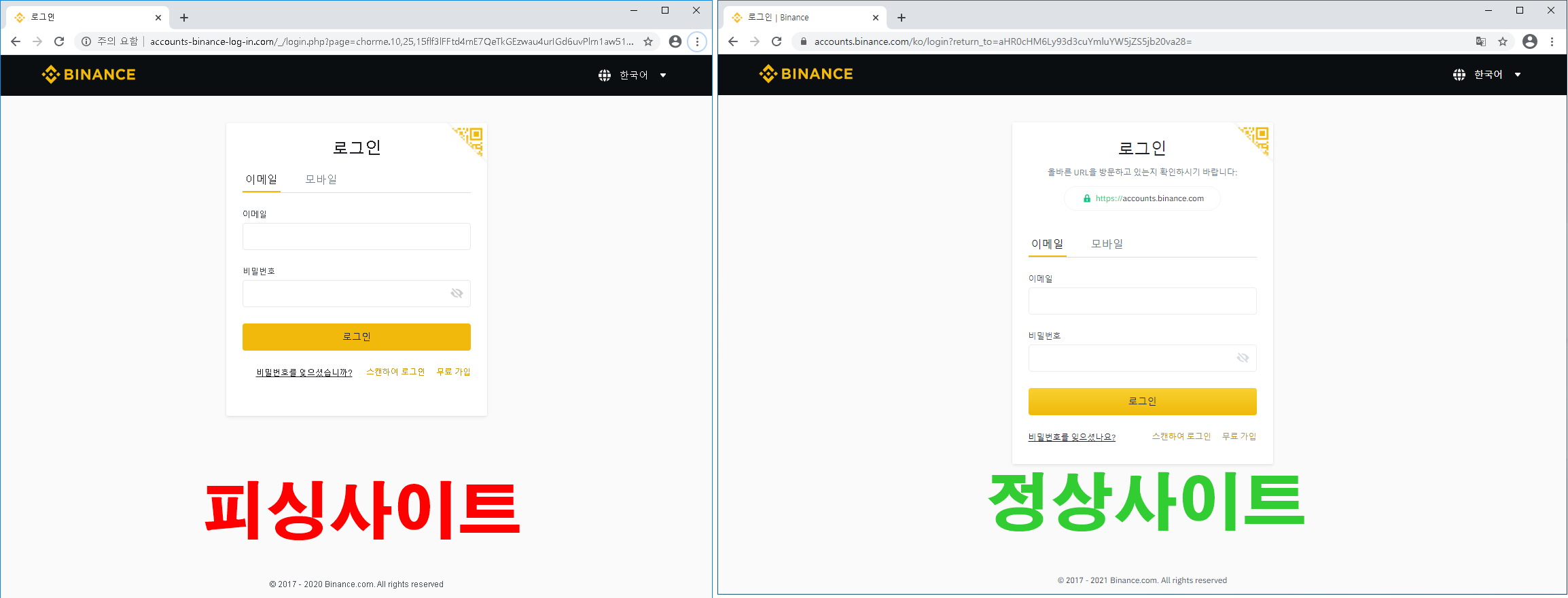Click 스캔하여 로그인 link in right window

pos(1181,436)
